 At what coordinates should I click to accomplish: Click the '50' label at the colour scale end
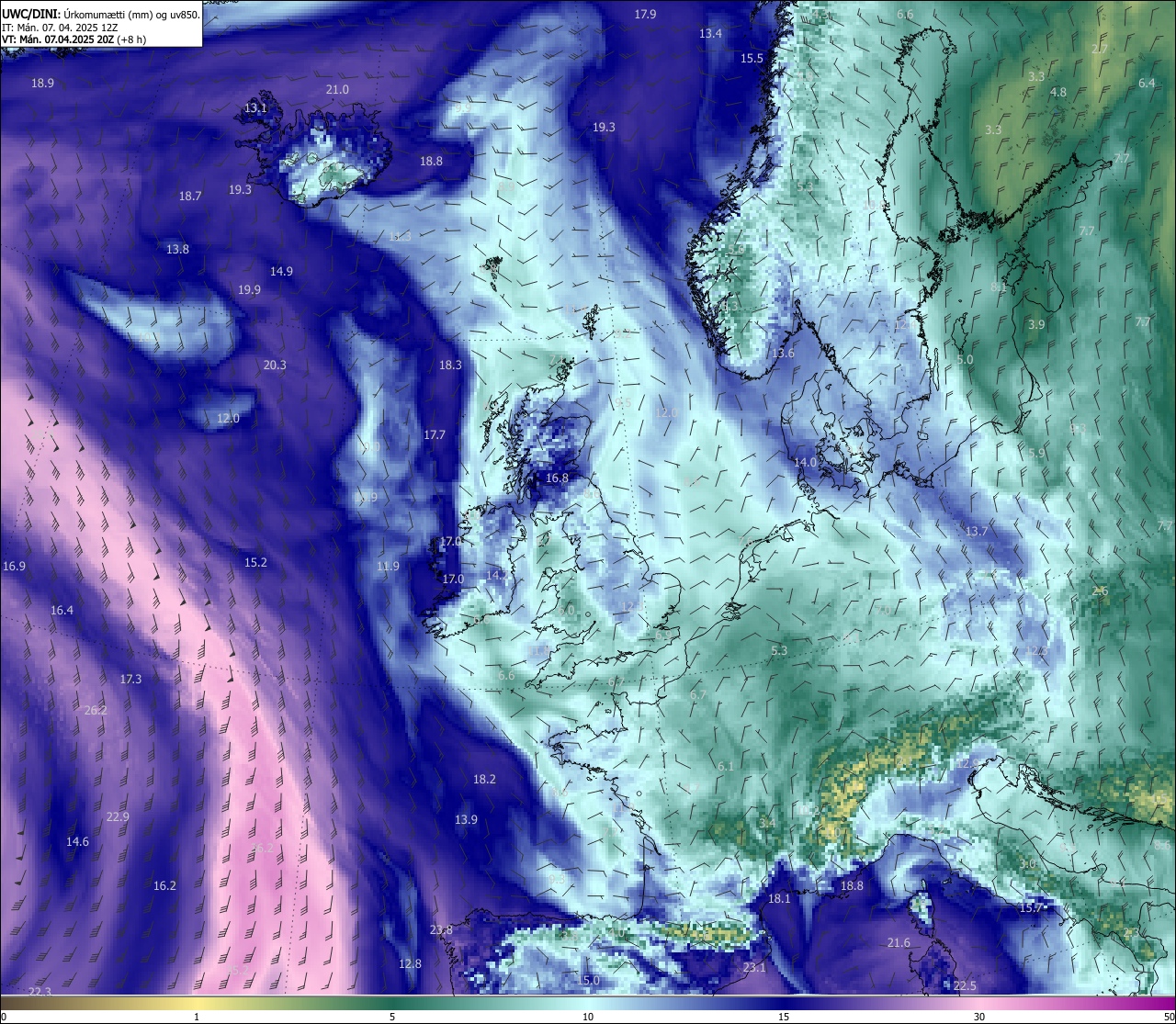click(x=1169, y=1017)
